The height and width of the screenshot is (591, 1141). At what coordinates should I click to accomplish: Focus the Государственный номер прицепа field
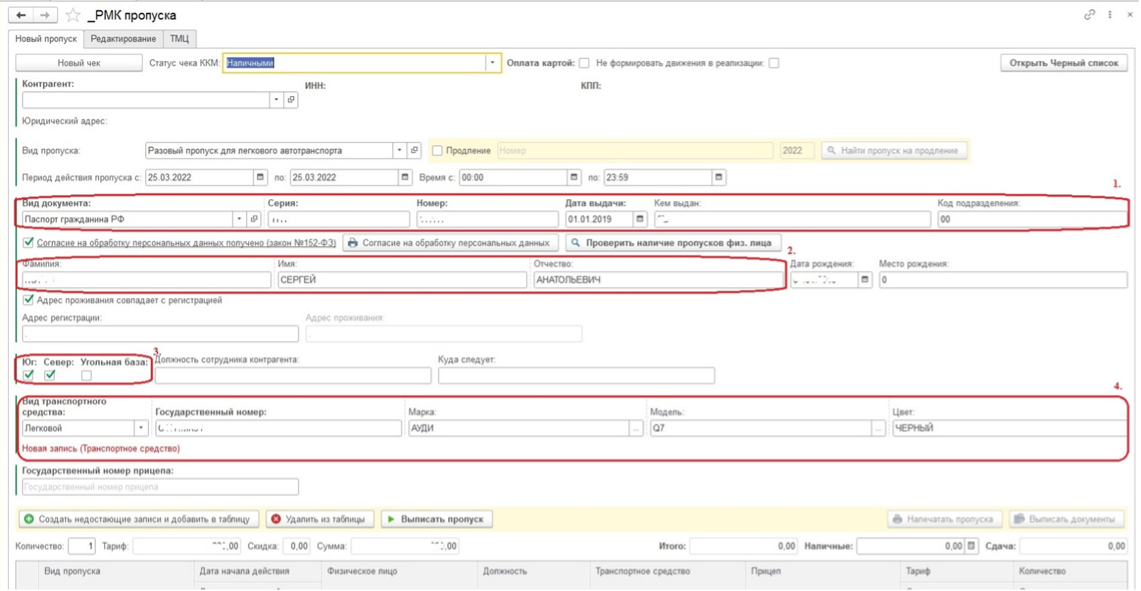(159, 487)
